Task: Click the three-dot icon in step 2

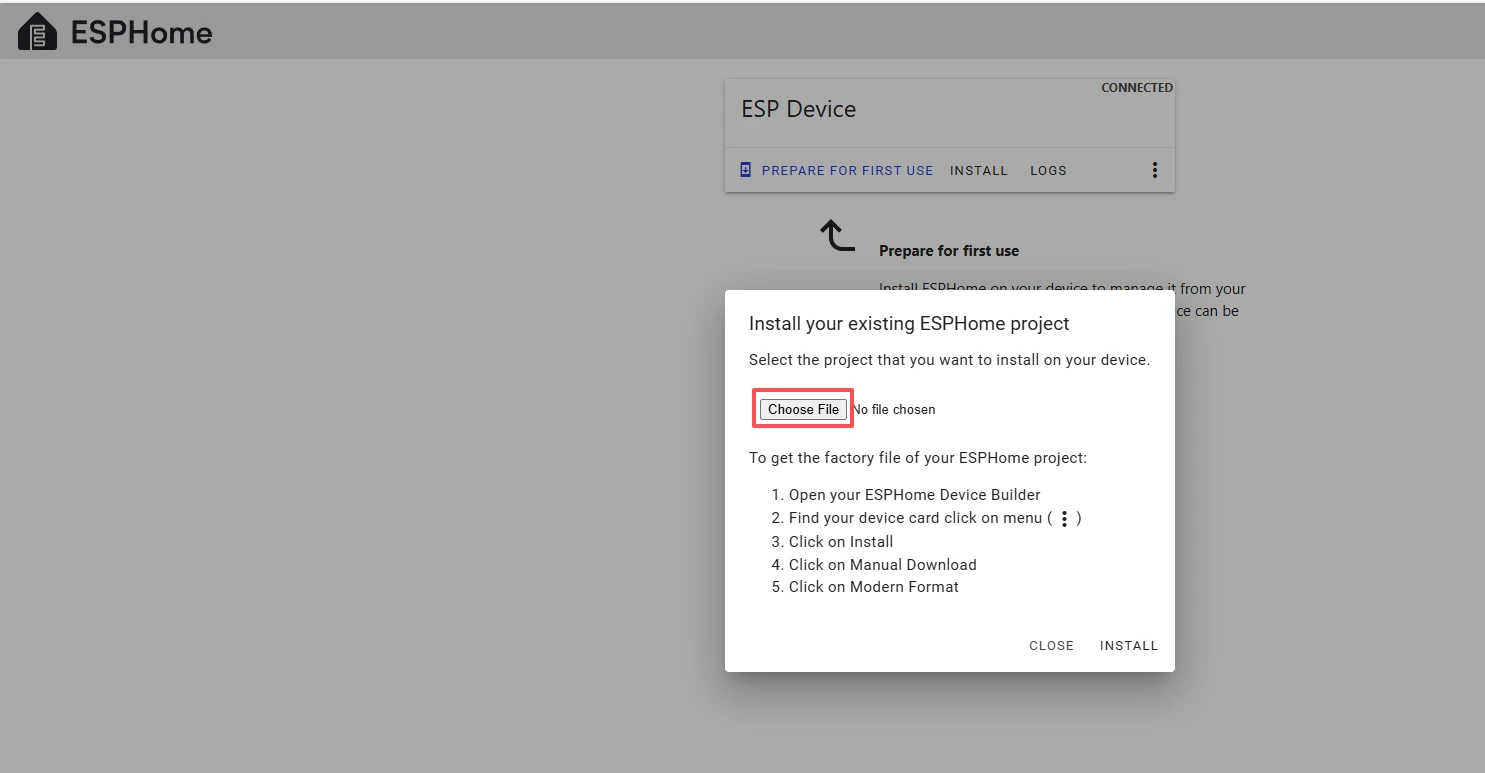Action: (x=1064, y=519)
